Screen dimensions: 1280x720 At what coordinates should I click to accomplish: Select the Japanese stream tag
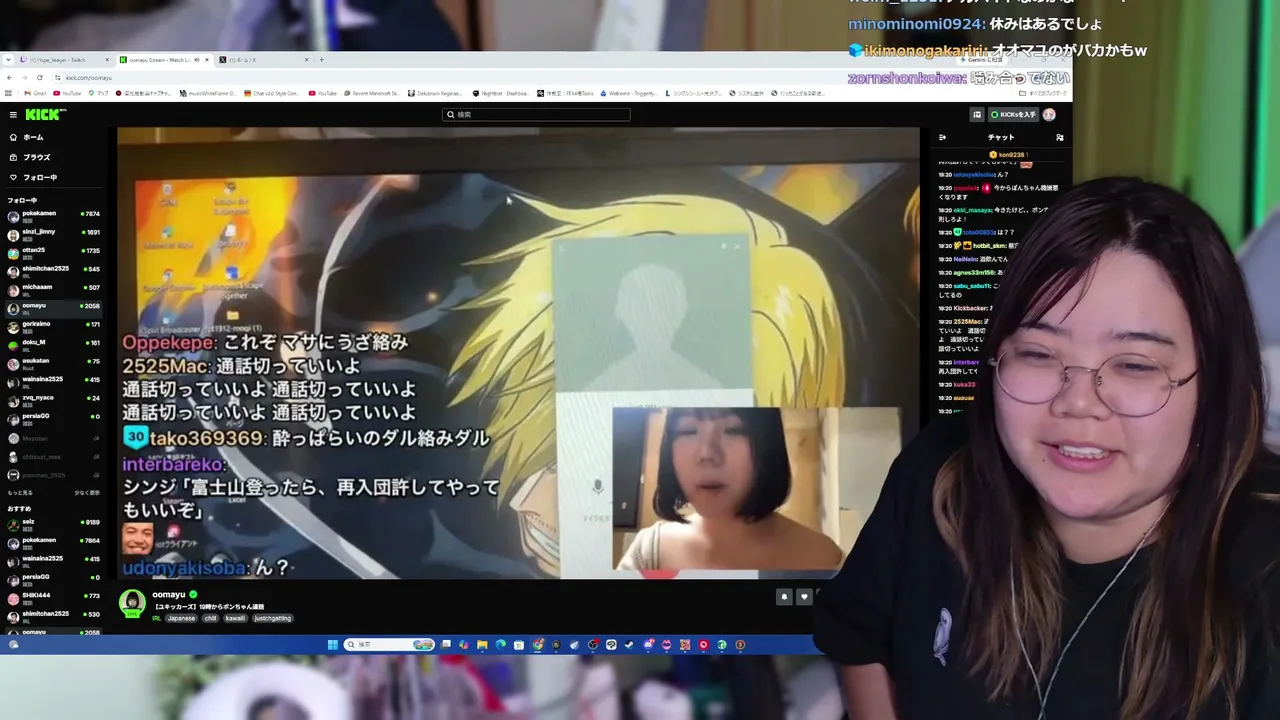181,619
